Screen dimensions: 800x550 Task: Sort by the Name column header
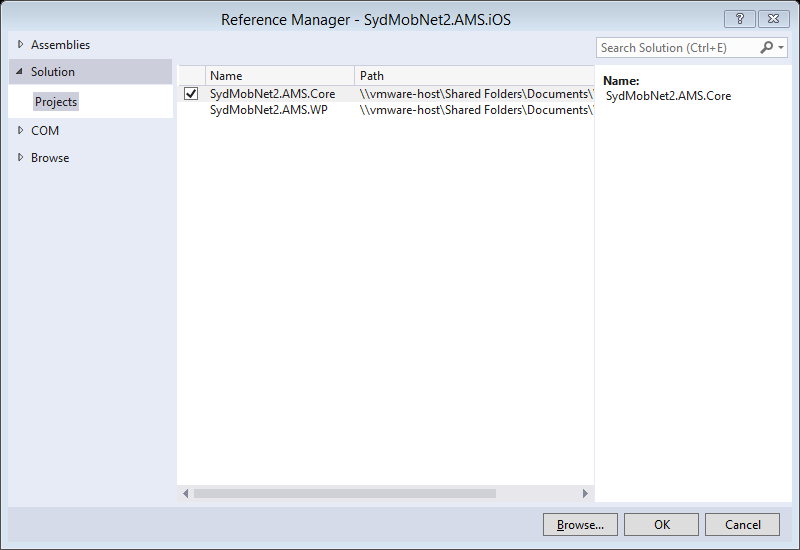(280, 76)
